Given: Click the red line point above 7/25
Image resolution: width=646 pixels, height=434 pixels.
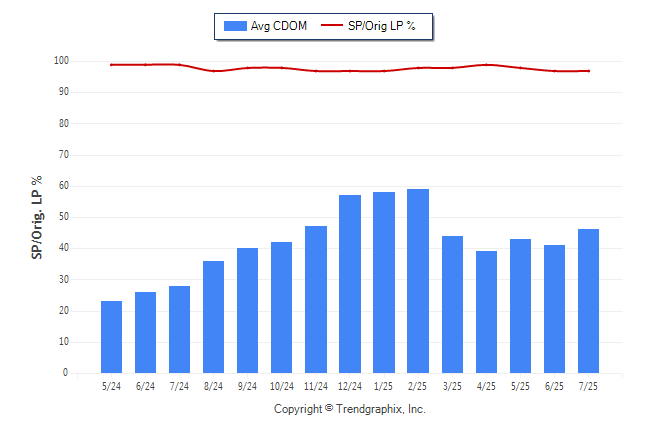Looking at the screenshot, I should (x=589, y=71).
